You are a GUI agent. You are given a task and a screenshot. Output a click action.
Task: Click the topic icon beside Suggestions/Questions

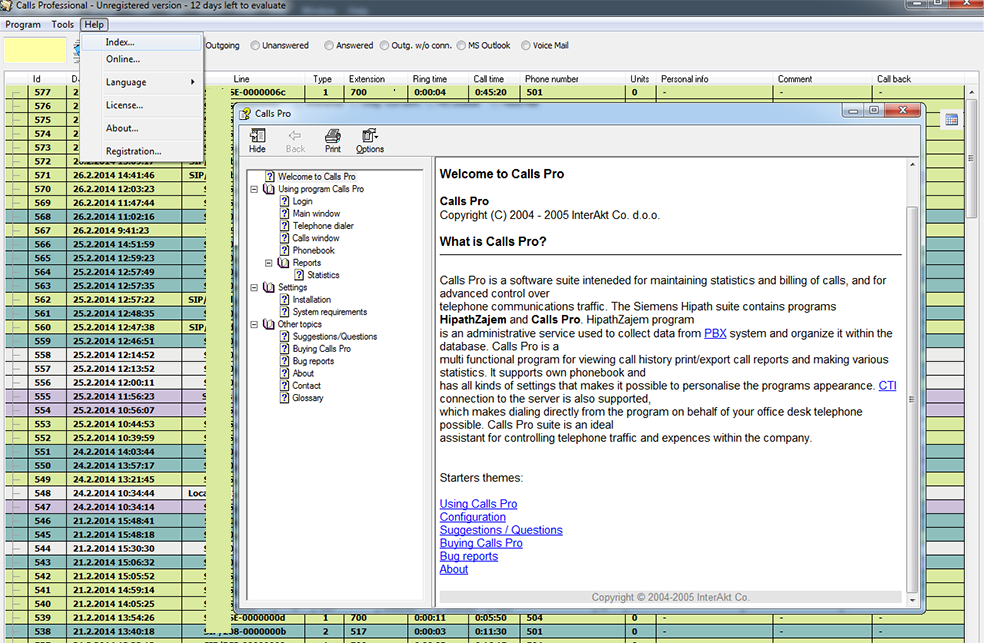[284, 336]
